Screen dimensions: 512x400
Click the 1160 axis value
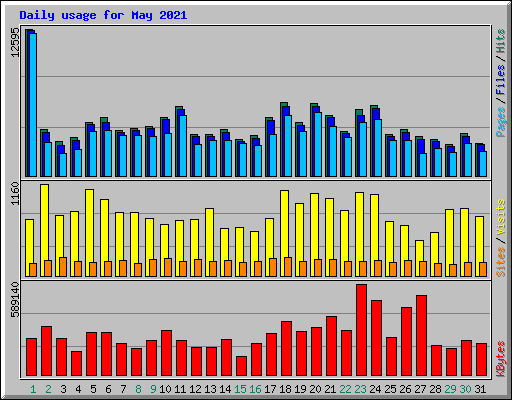click(15, 193)
